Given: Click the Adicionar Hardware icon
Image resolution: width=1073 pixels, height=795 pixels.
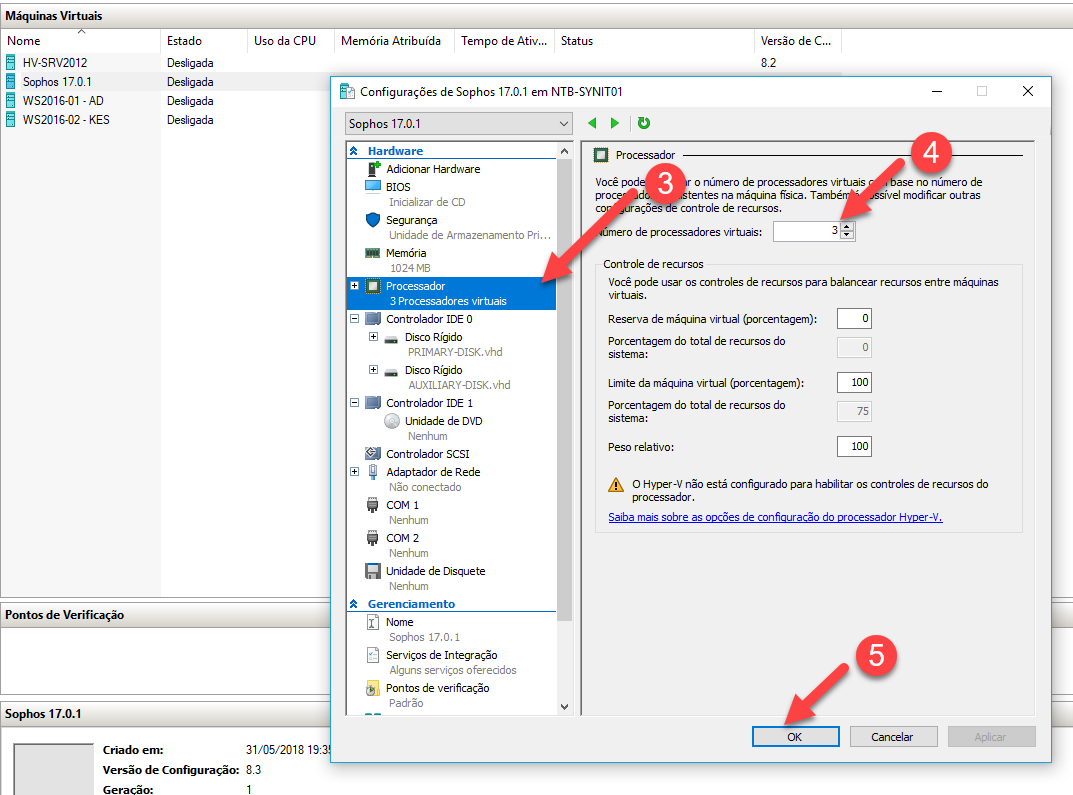Looking at the screenshot, I should [373, 169].
